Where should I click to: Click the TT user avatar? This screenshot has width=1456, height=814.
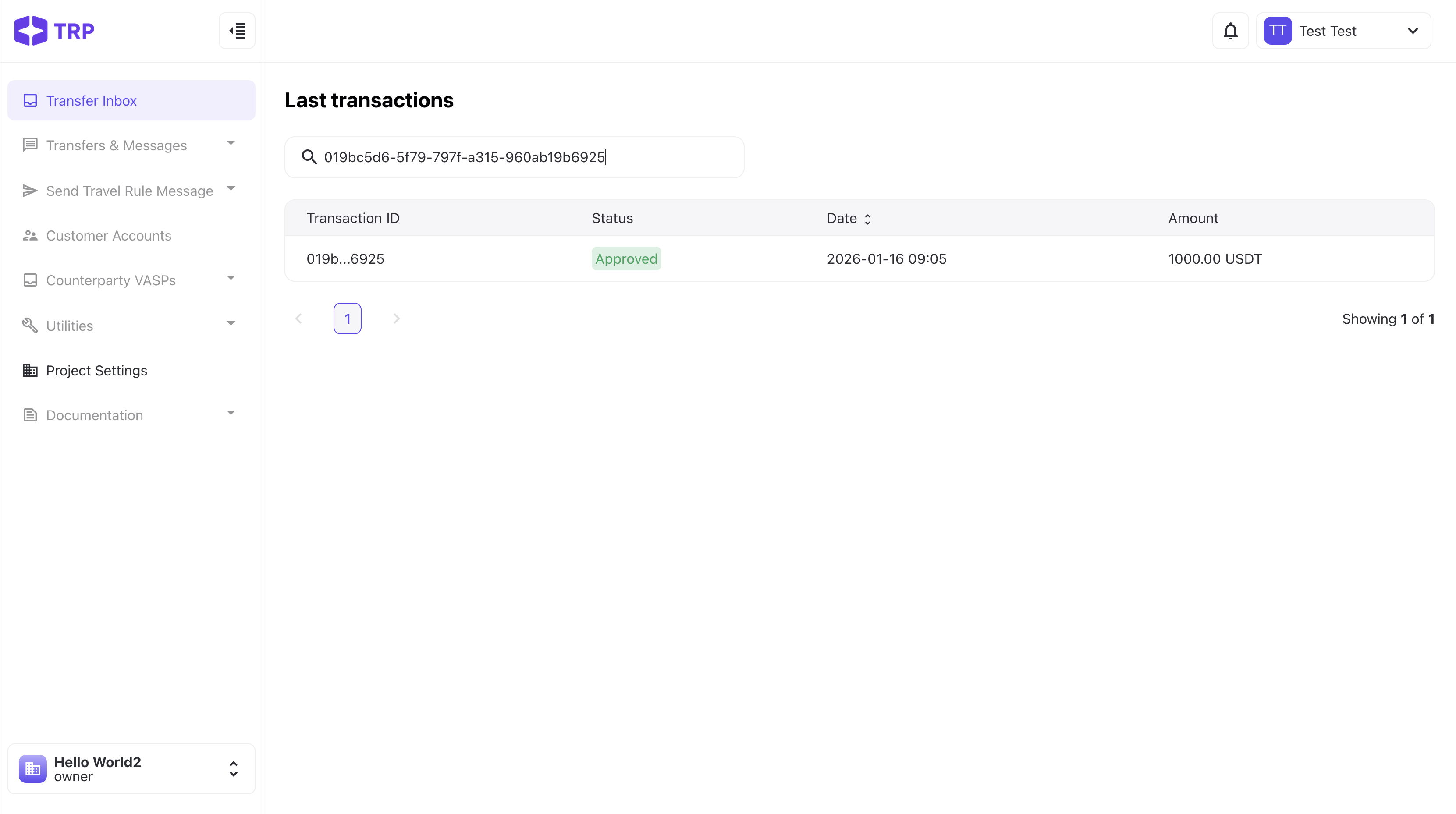click(x=1277, y=31)
